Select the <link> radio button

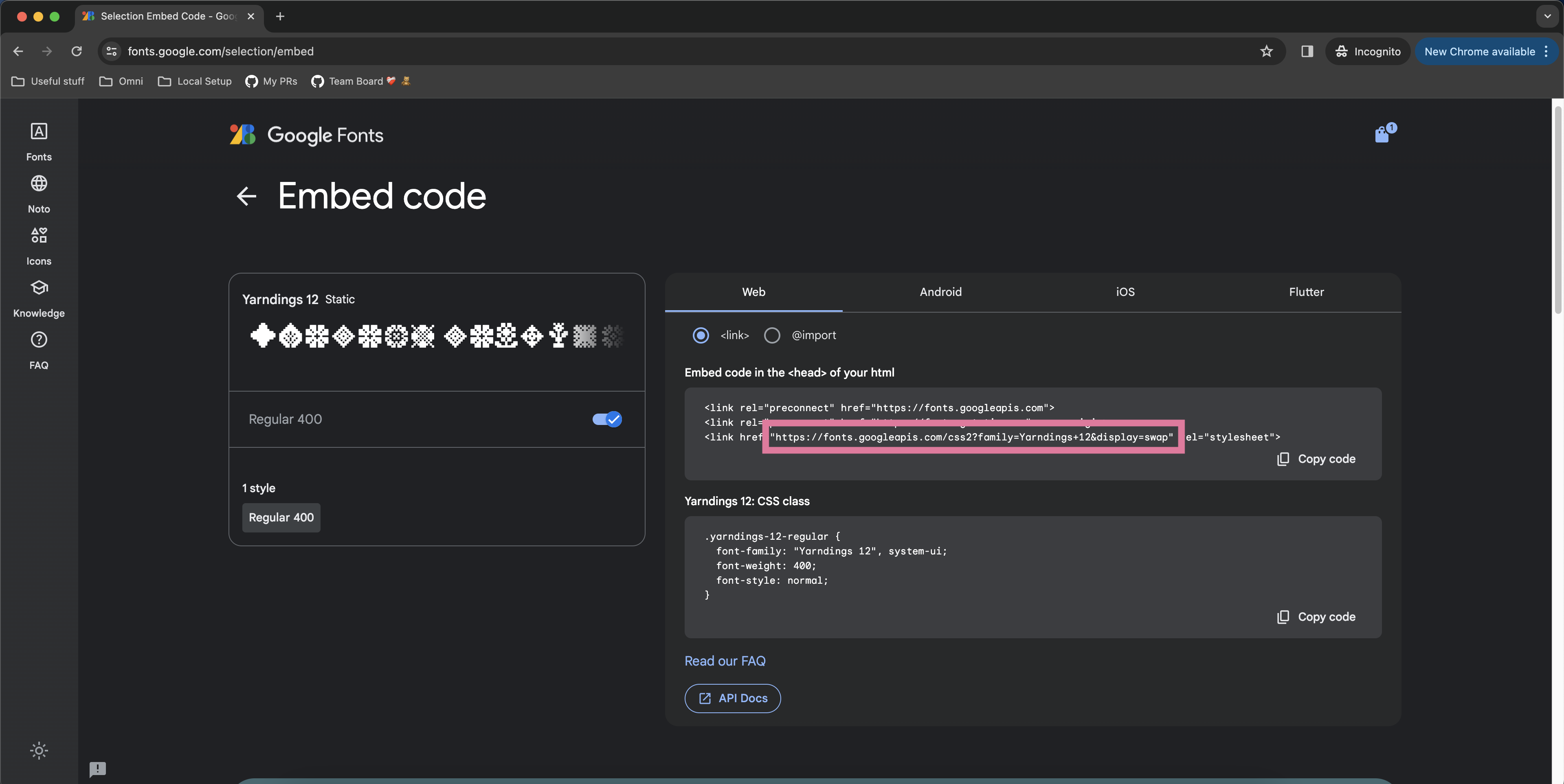701,335
